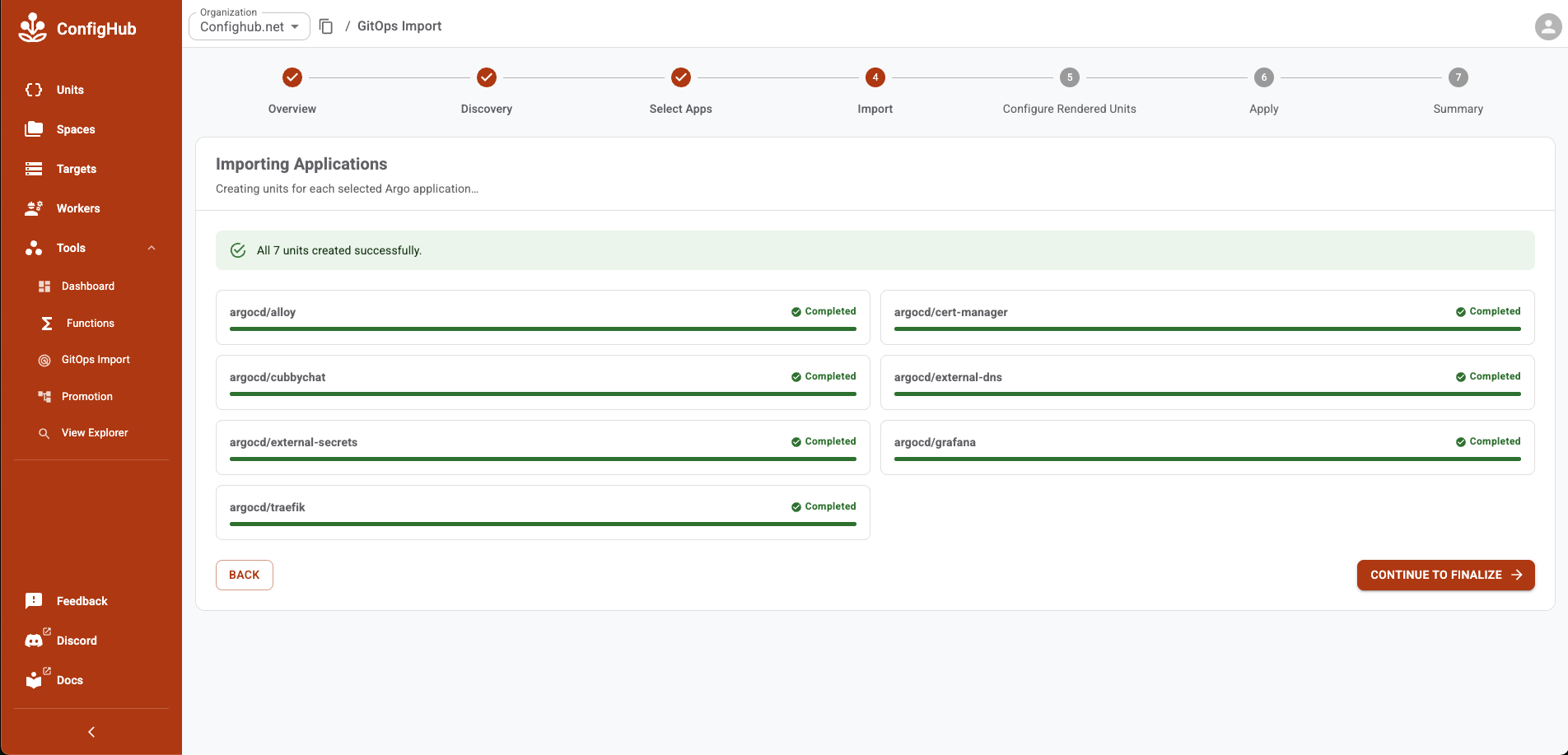
Task: Click the argocd/grafana unit name
Action: pos(935,442)
